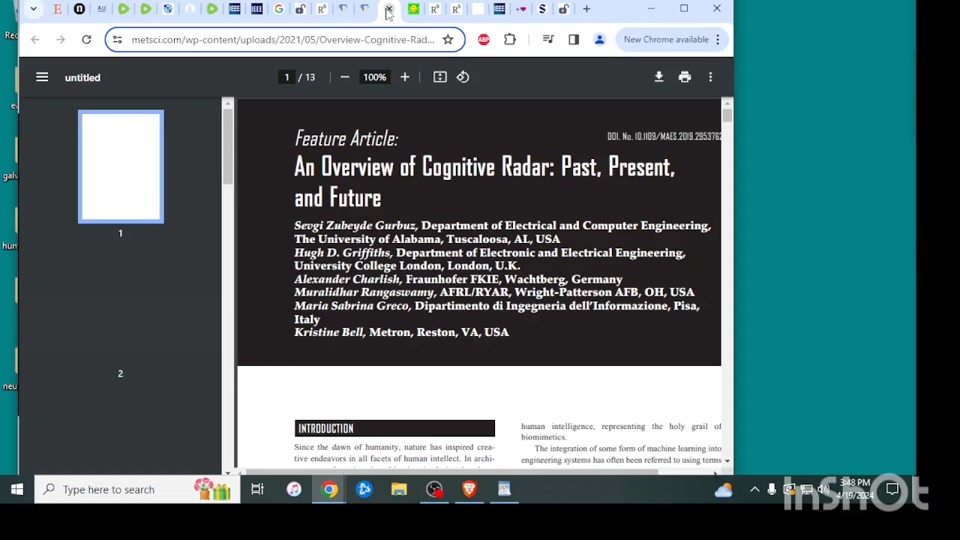Open PDF viewer more actions menu
The width and height of the screenshot is (960, 540).
coord(711,77)
